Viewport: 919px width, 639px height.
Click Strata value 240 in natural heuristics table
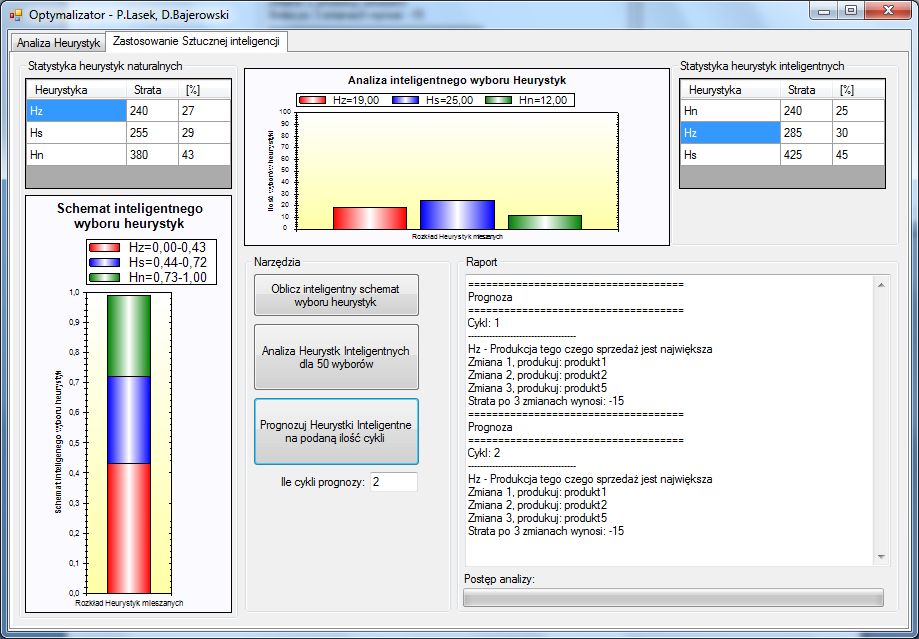tap(152, 111)
